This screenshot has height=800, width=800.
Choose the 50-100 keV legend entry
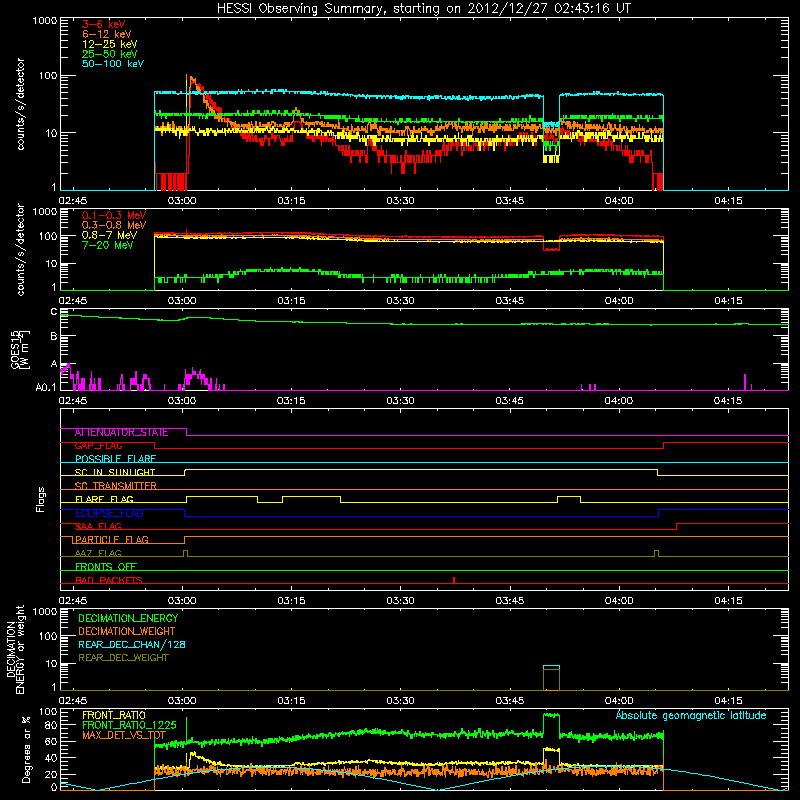click(x=113, y=64)
